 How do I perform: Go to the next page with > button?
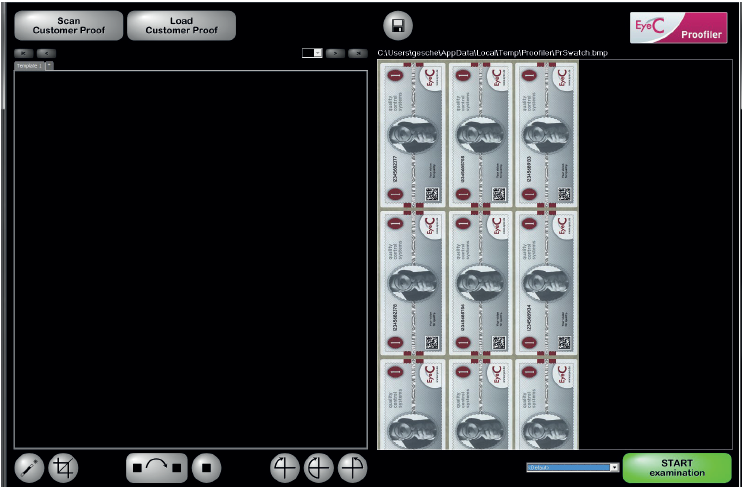(335, 53)
